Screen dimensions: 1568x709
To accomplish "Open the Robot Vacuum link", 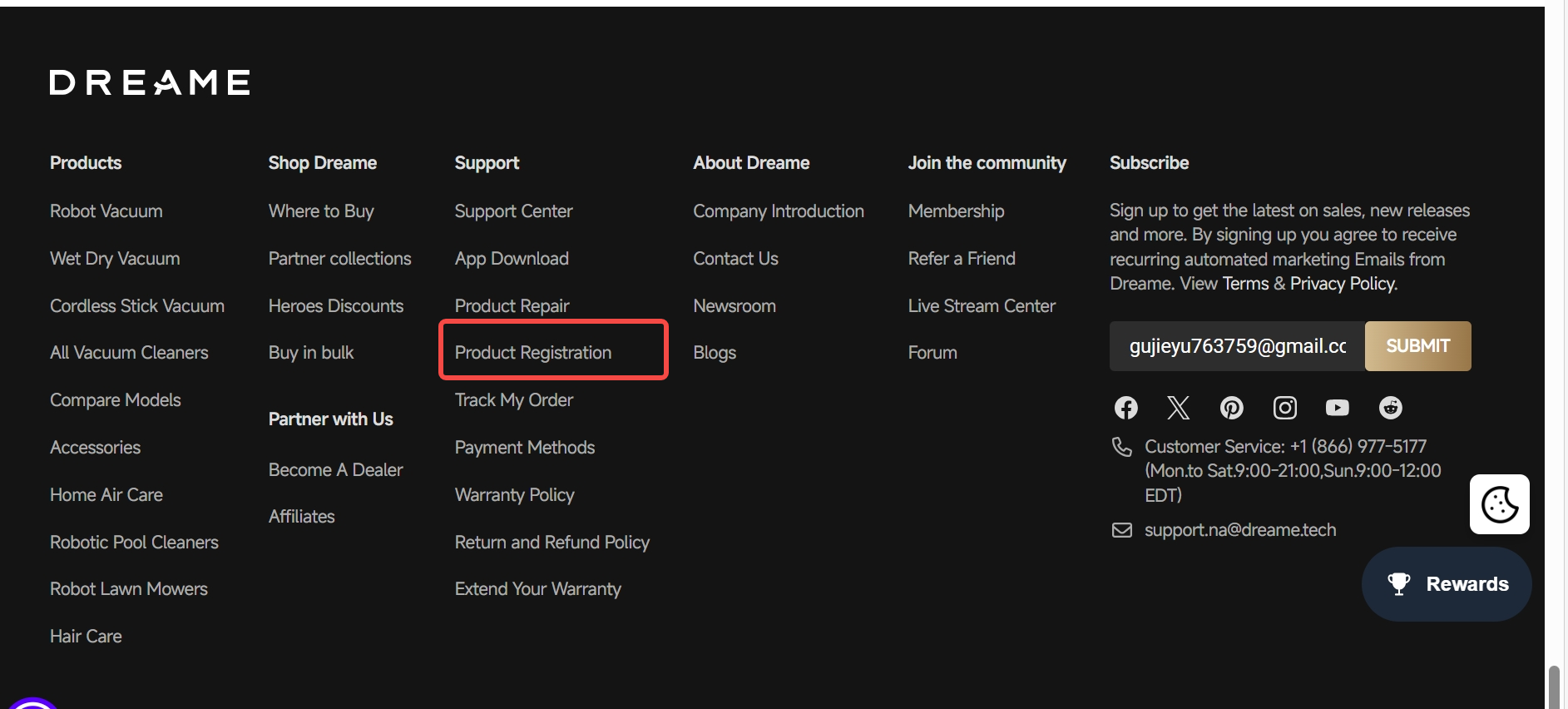I will (106, 211).
